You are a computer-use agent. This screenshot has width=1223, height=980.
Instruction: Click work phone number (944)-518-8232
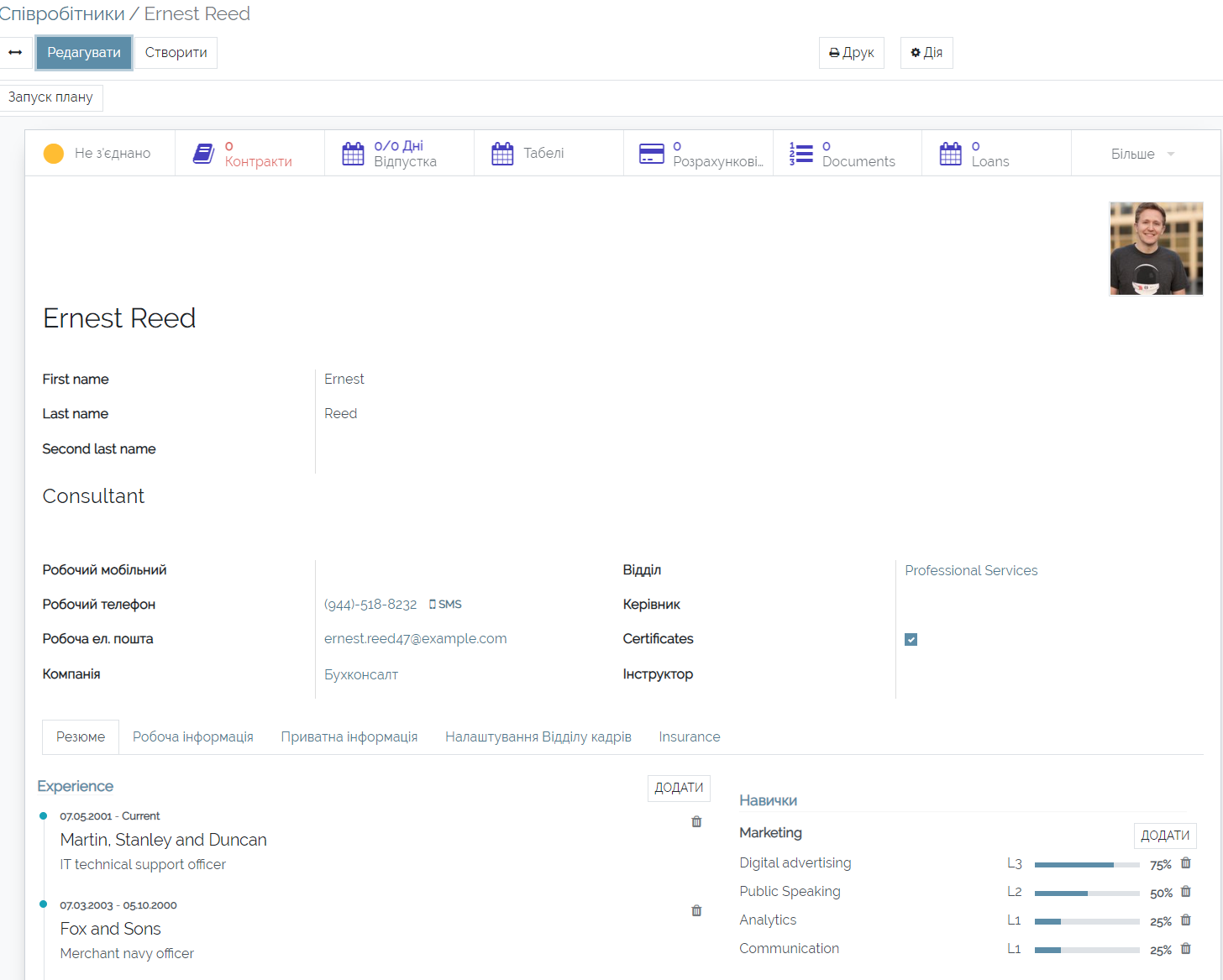click(x=370, y=605)
